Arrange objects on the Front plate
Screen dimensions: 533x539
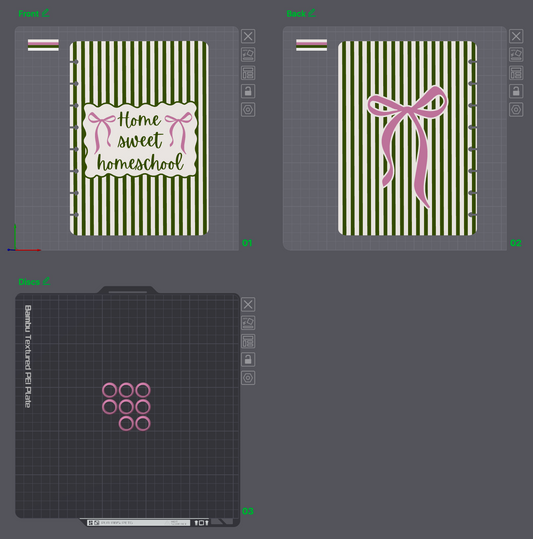pos(248,73)
